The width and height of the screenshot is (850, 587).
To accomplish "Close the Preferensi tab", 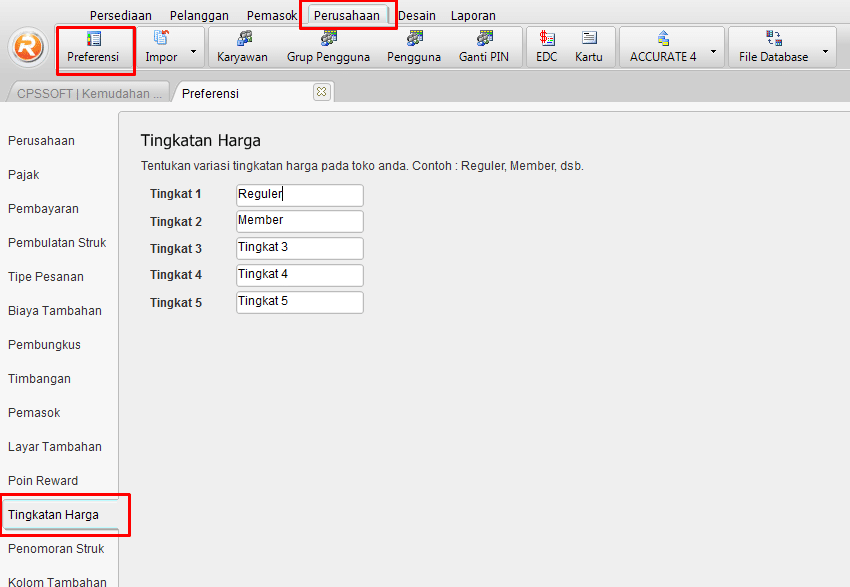I will (321, 92).
